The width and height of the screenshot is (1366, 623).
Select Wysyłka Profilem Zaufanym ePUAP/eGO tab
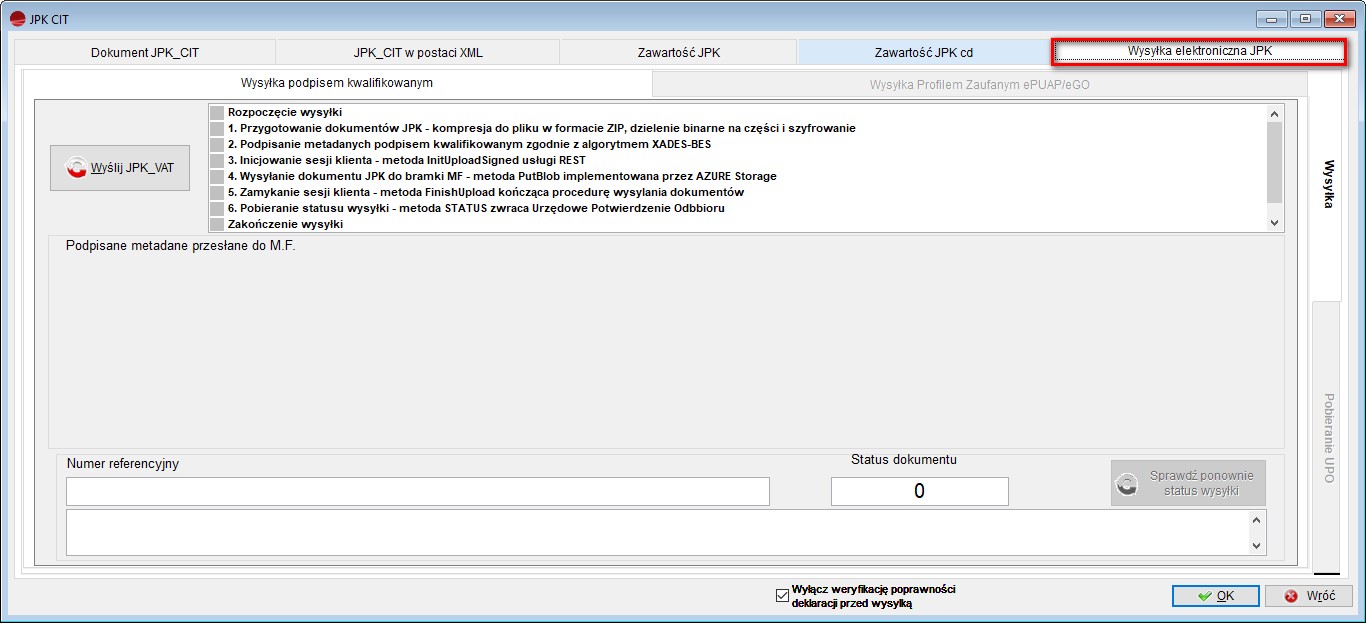[979, 85]
